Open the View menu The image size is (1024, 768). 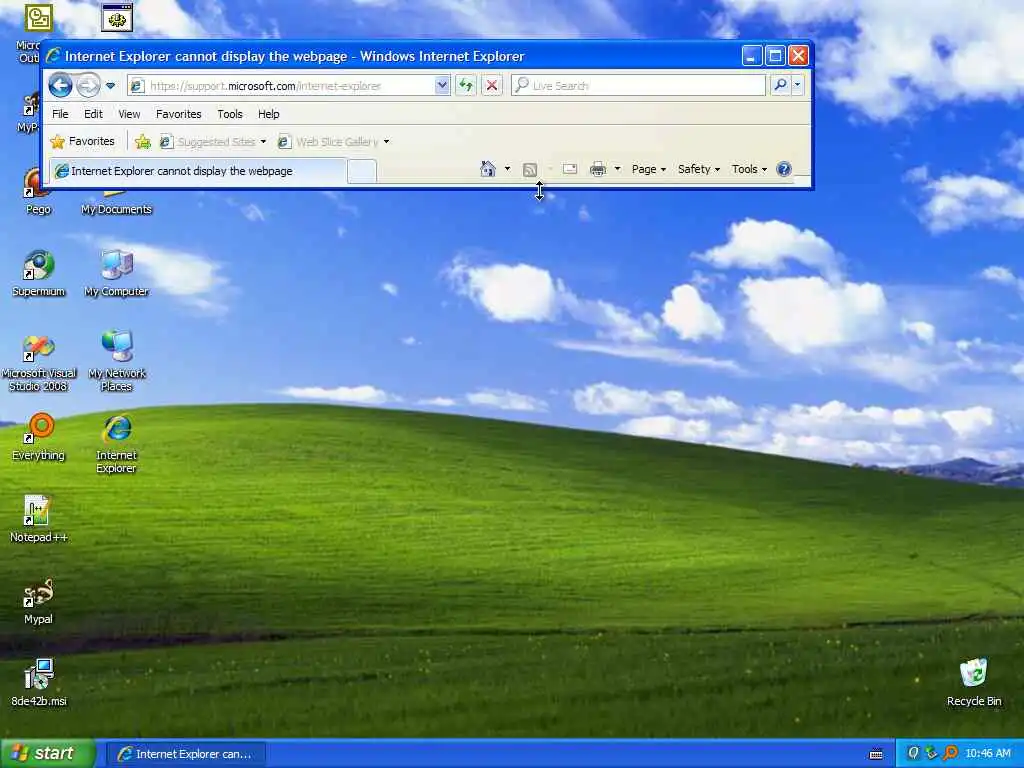click(x=129, y=114)
